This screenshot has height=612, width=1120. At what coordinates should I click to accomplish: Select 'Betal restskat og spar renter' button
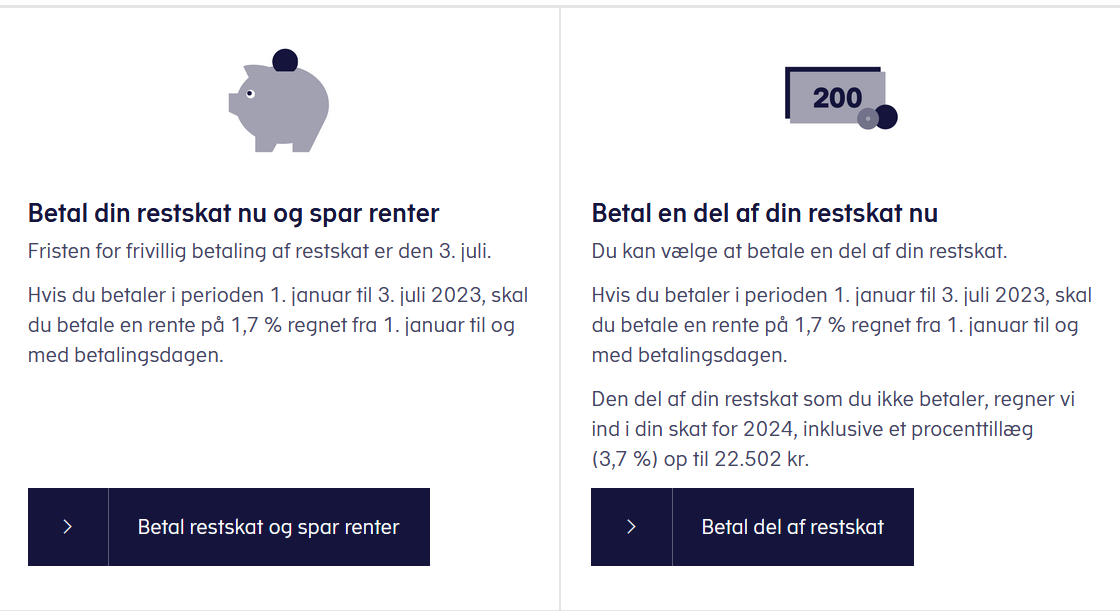point(229,527)
